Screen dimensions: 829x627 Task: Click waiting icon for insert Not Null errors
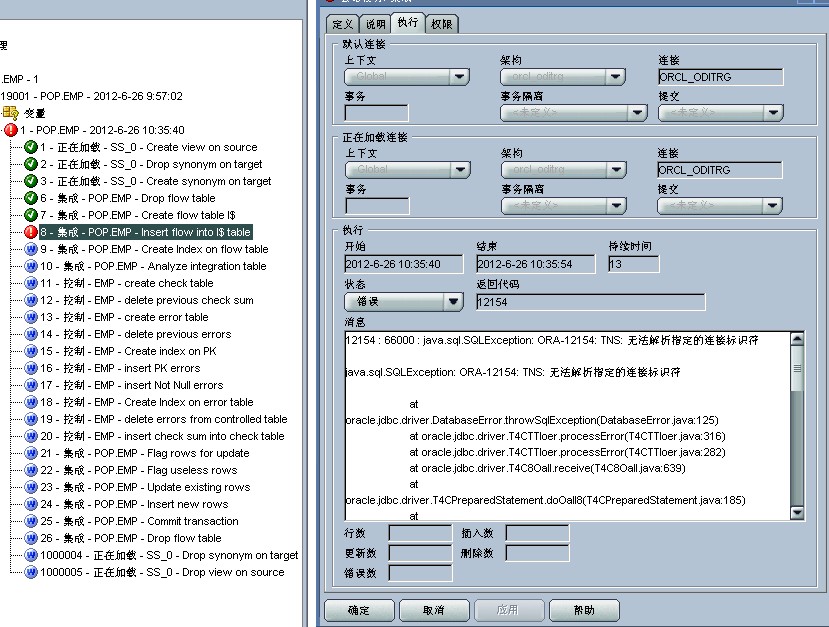pos(31,385)
